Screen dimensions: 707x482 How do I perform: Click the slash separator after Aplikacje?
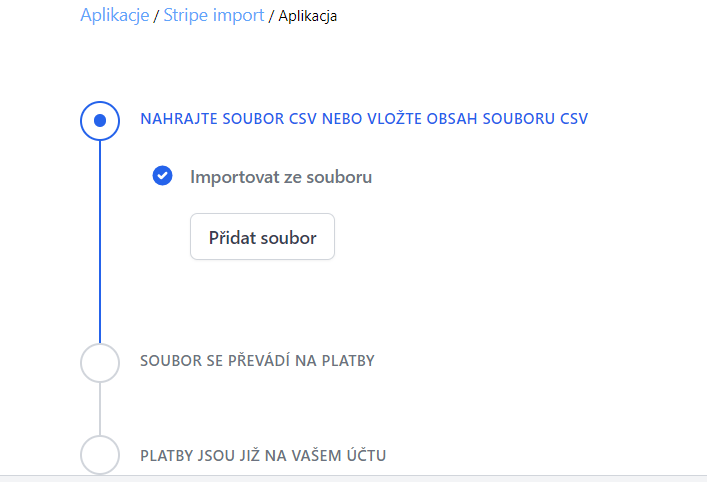pos(156,16)
